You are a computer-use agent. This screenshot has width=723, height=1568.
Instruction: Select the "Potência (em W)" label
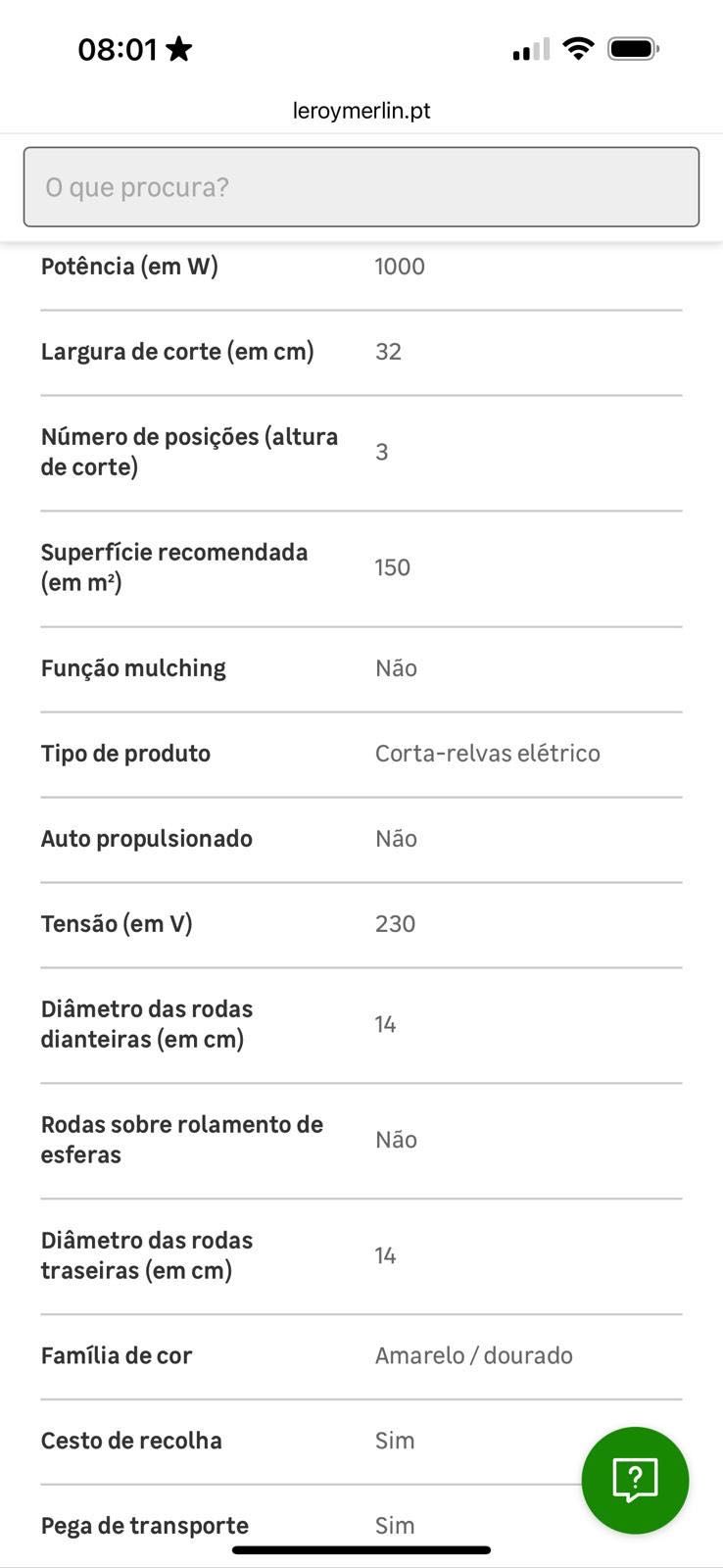pyautogui.click(x=129, y=267)
